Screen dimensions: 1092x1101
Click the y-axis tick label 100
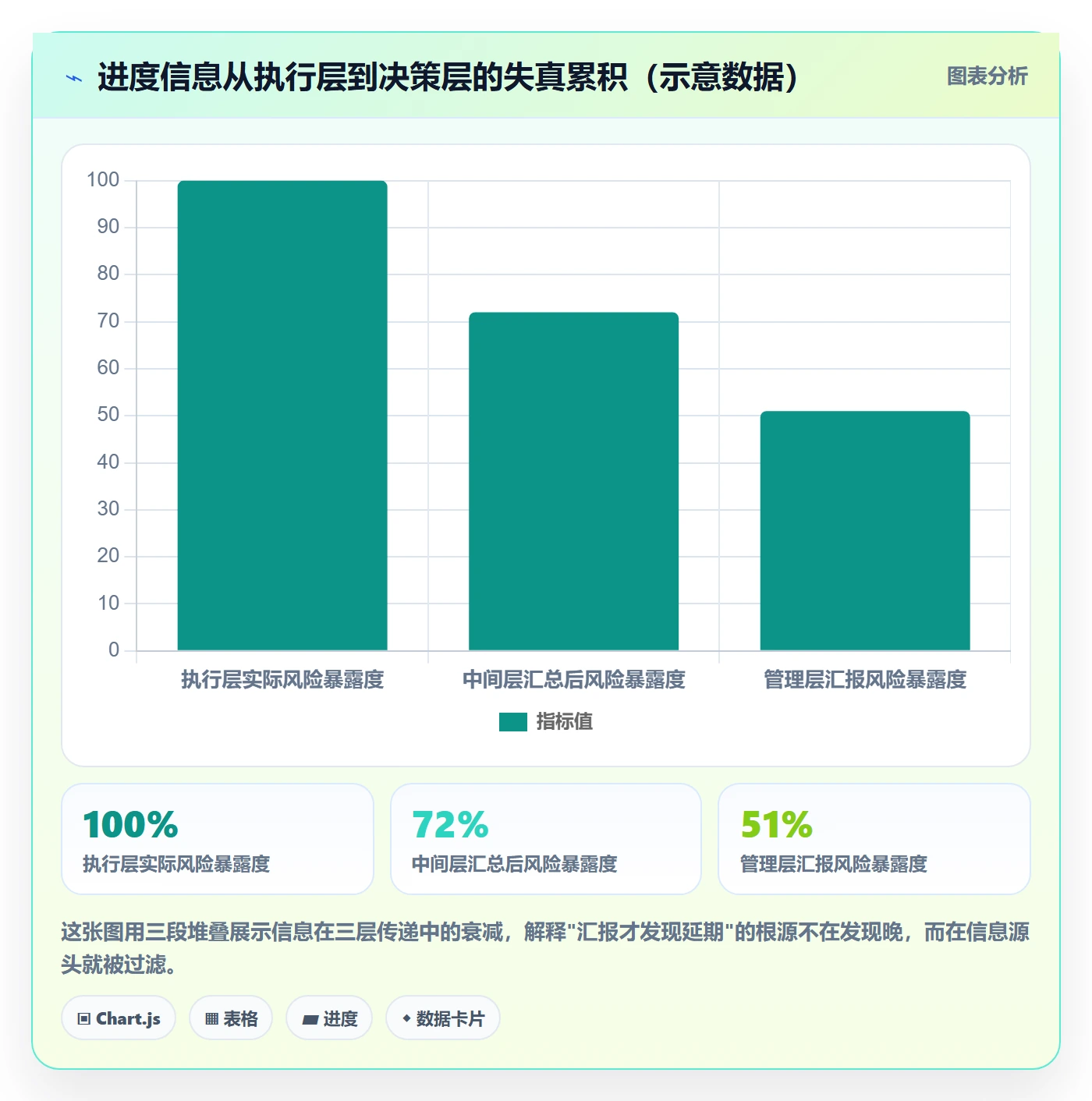(x=103, y=180)
